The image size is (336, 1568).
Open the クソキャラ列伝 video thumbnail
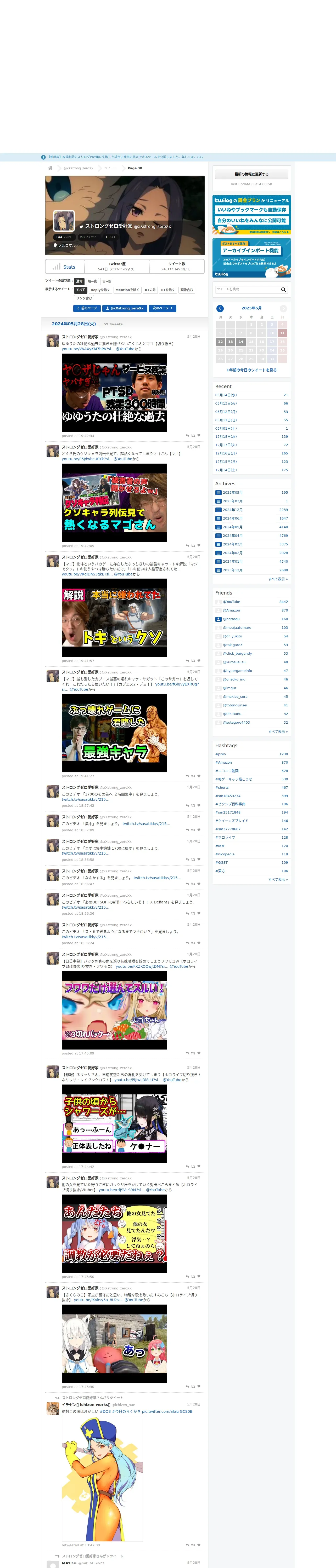point(114,503)
